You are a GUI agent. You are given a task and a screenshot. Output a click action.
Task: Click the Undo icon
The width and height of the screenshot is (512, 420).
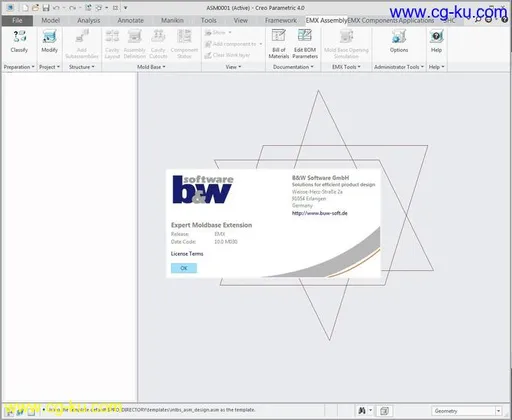pyautogui.click(x=56, y=7)
